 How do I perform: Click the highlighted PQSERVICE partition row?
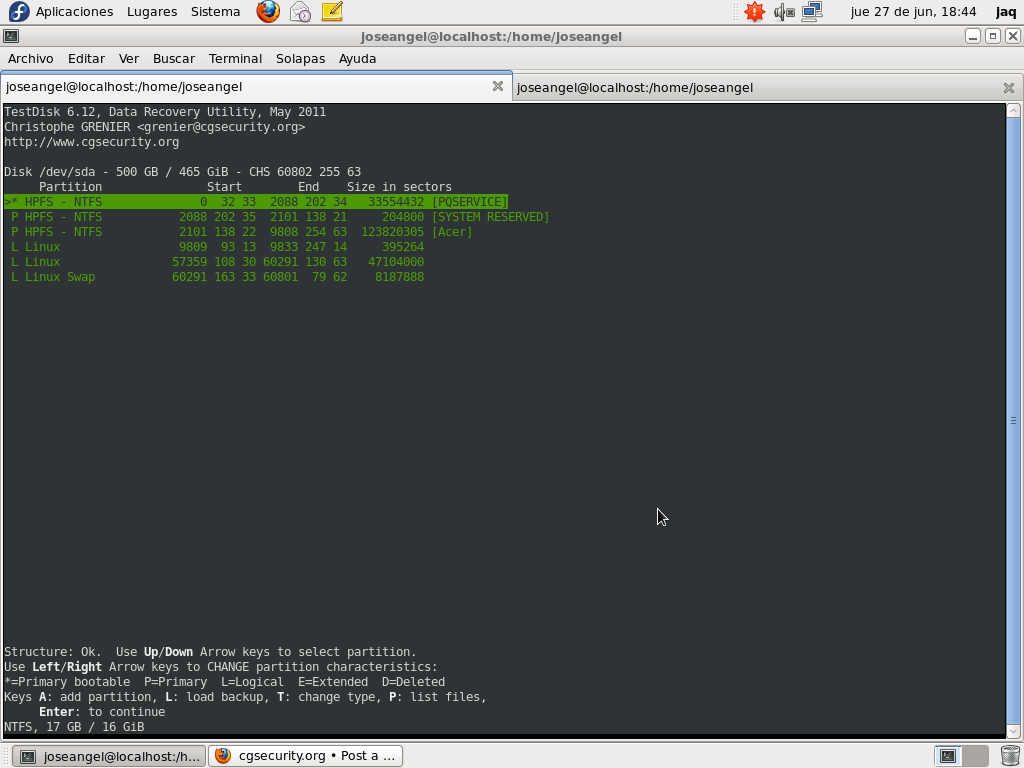[x=256, y=202]
